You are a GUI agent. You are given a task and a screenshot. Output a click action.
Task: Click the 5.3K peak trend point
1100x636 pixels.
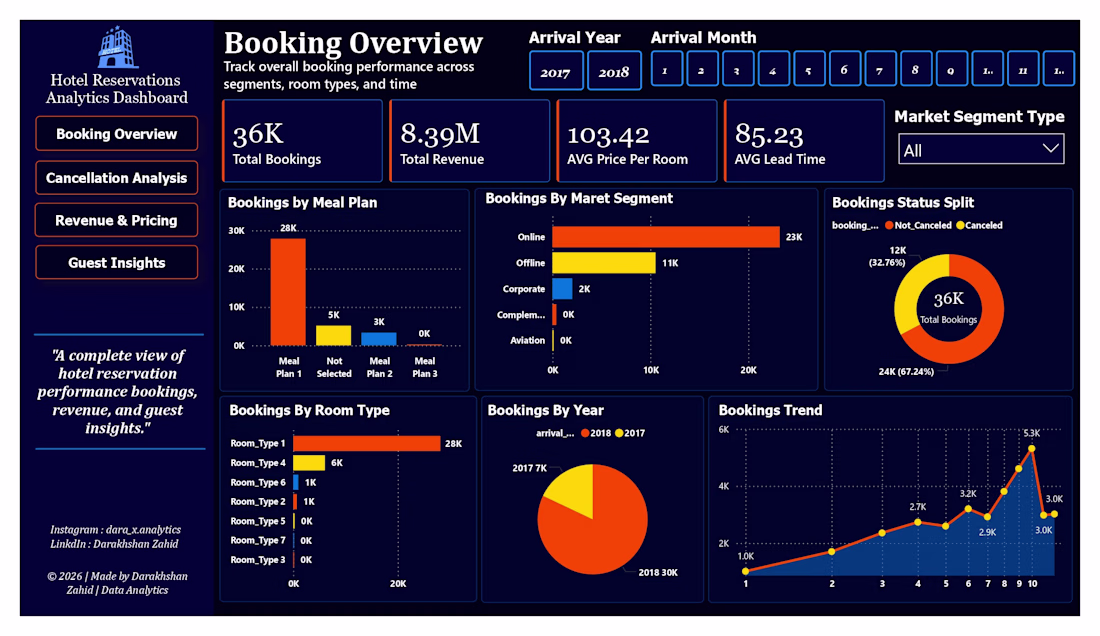(1032, 449)
